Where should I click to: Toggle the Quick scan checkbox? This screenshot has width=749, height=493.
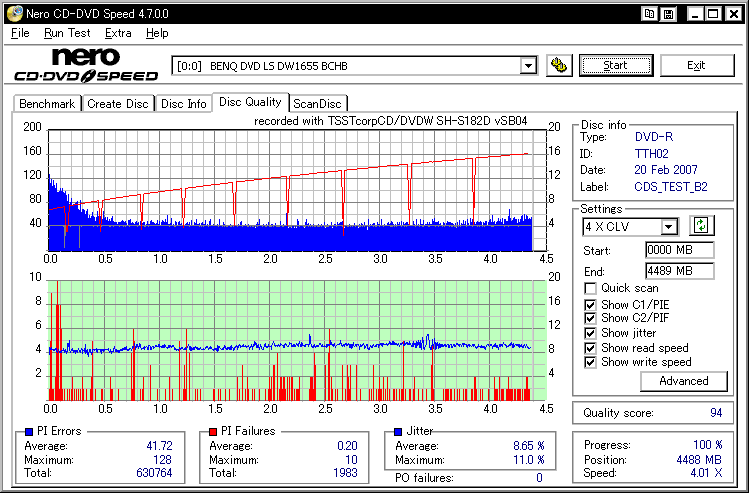590,289
